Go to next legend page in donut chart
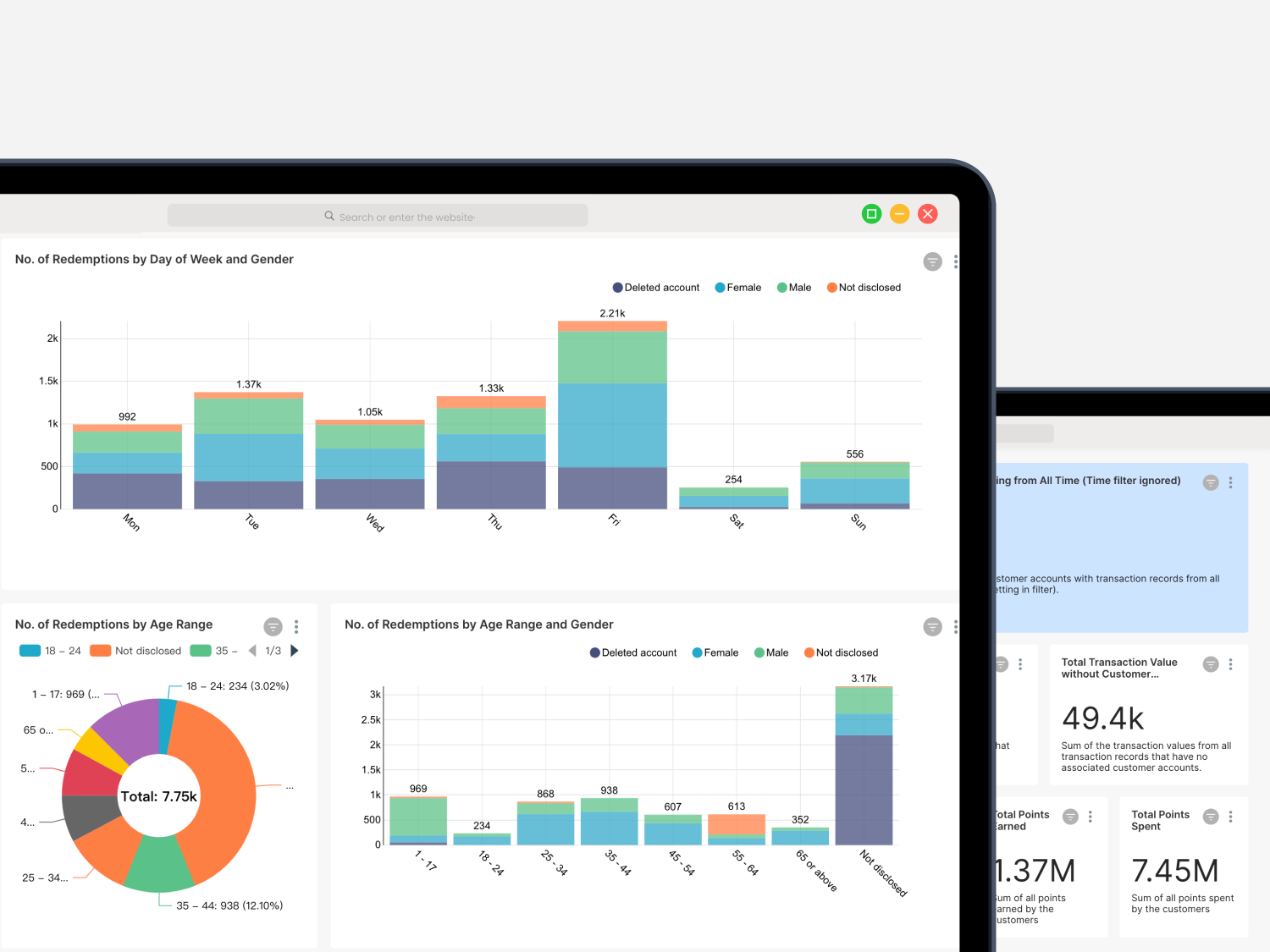The height and width of the screenshot is (952, 1270). point(295,651)
